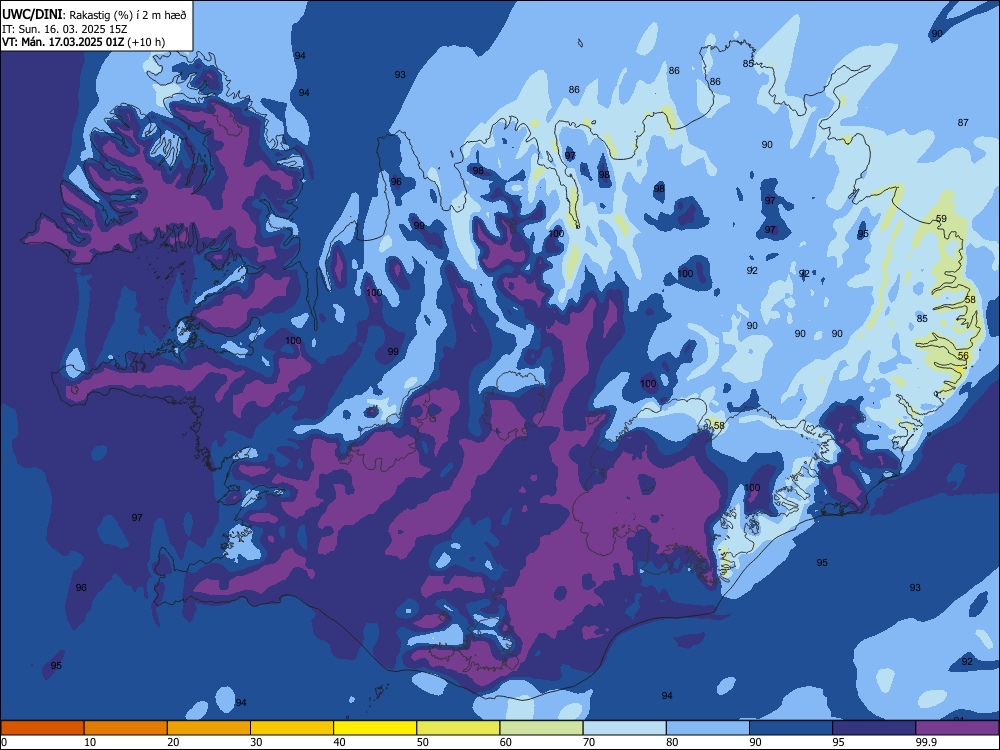The width and height of the screenshot is (1000, 750).
Task: Select the purple above-99.9 legend swatch
Action: 957,728
